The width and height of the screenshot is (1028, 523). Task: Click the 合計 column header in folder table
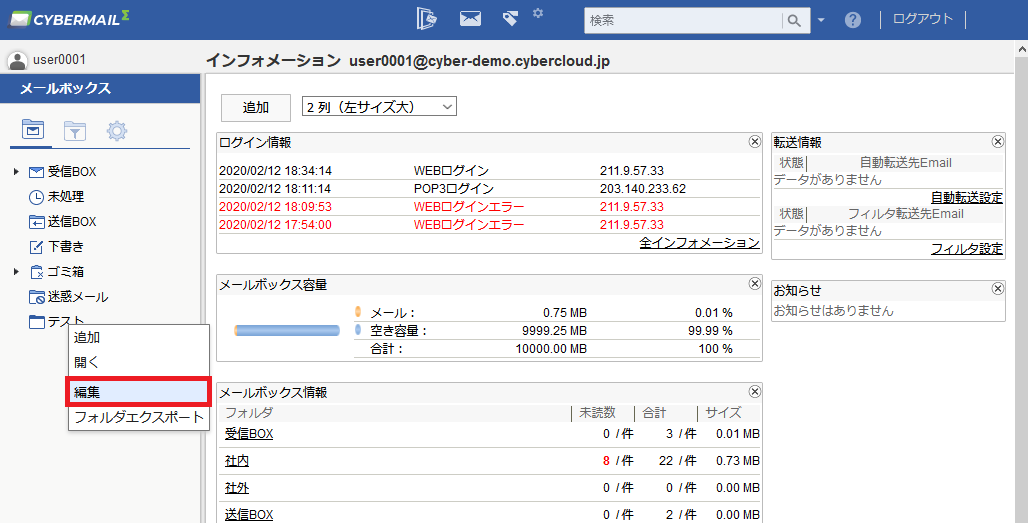click(x=654, y=413)
